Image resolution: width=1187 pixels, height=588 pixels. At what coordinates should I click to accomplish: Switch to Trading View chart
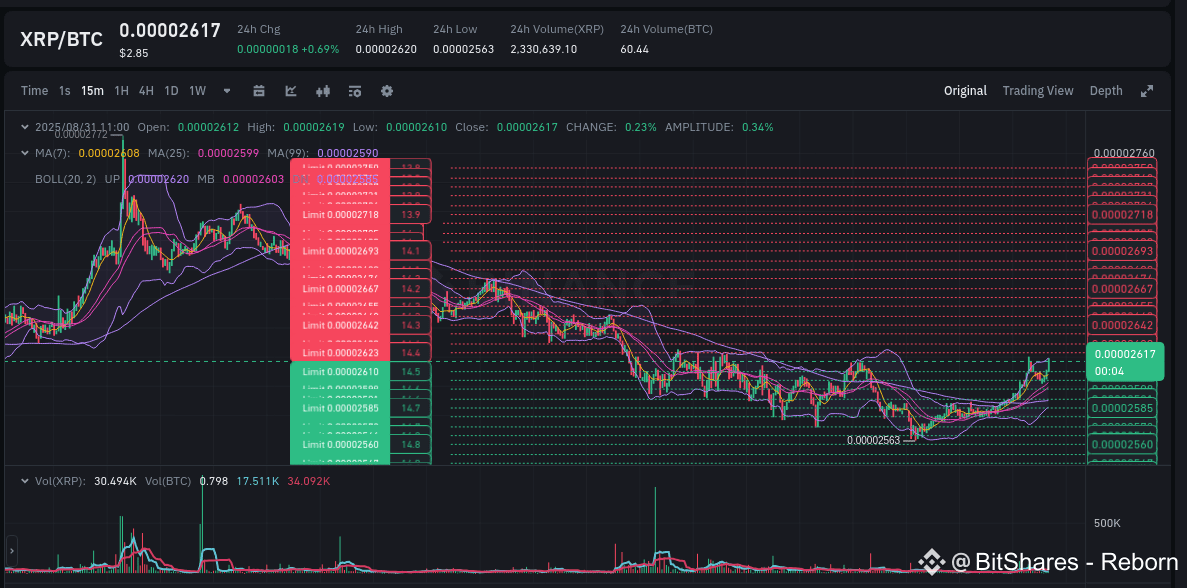(x=1038, y=91)
